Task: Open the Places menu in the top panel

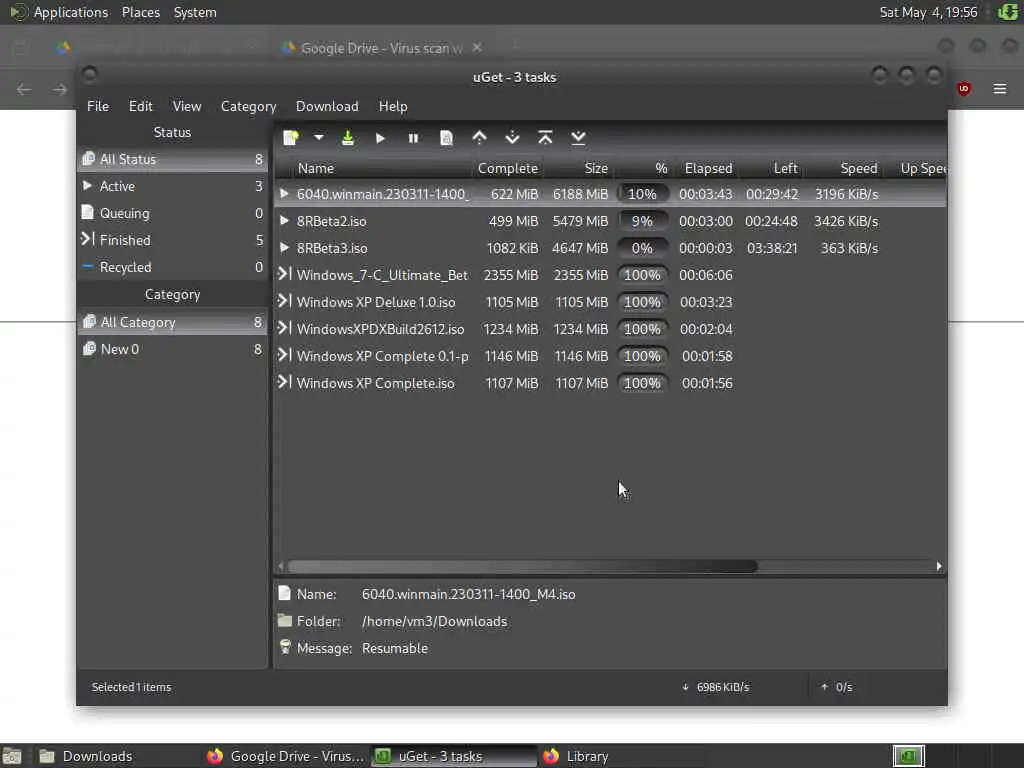Action: [141, 12]
